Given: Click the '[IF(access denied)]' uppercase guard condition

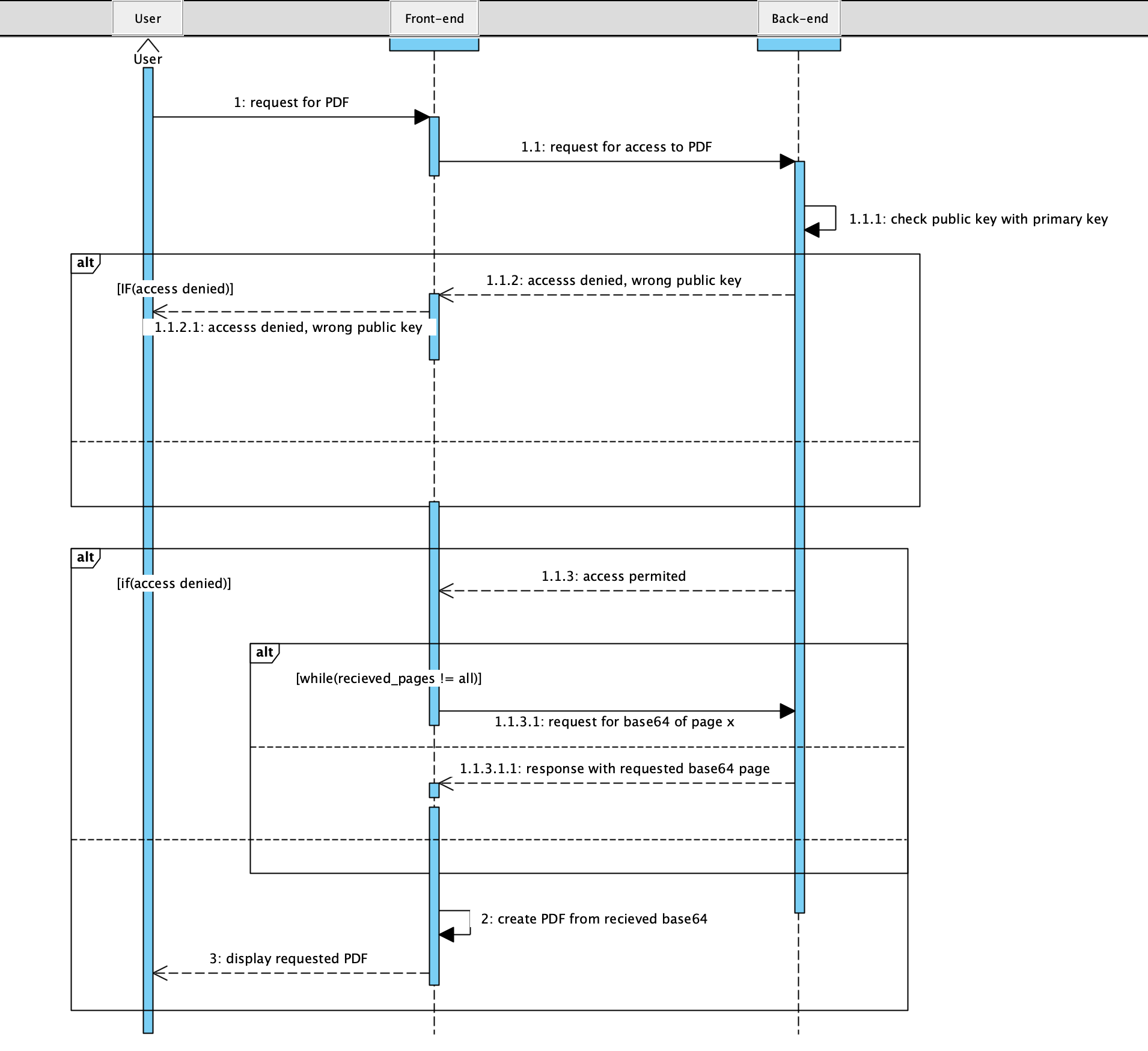Looking at the screenshot, I should [175, 289].
